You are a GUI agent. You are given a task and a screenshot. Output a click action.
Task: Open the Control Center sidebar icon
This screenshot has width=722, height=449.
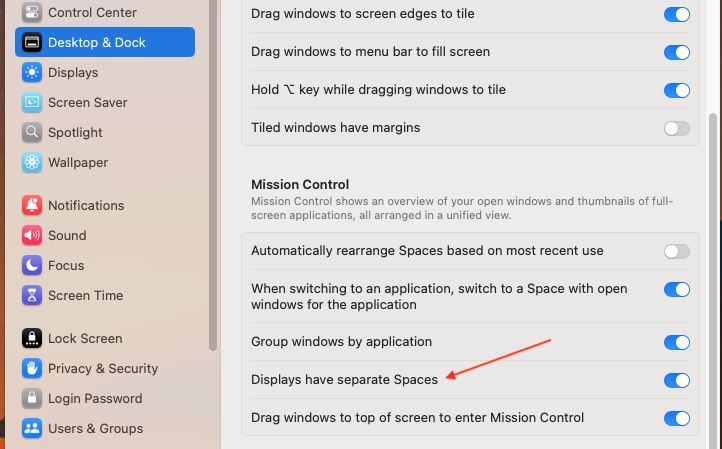click(x=32, y=12)
